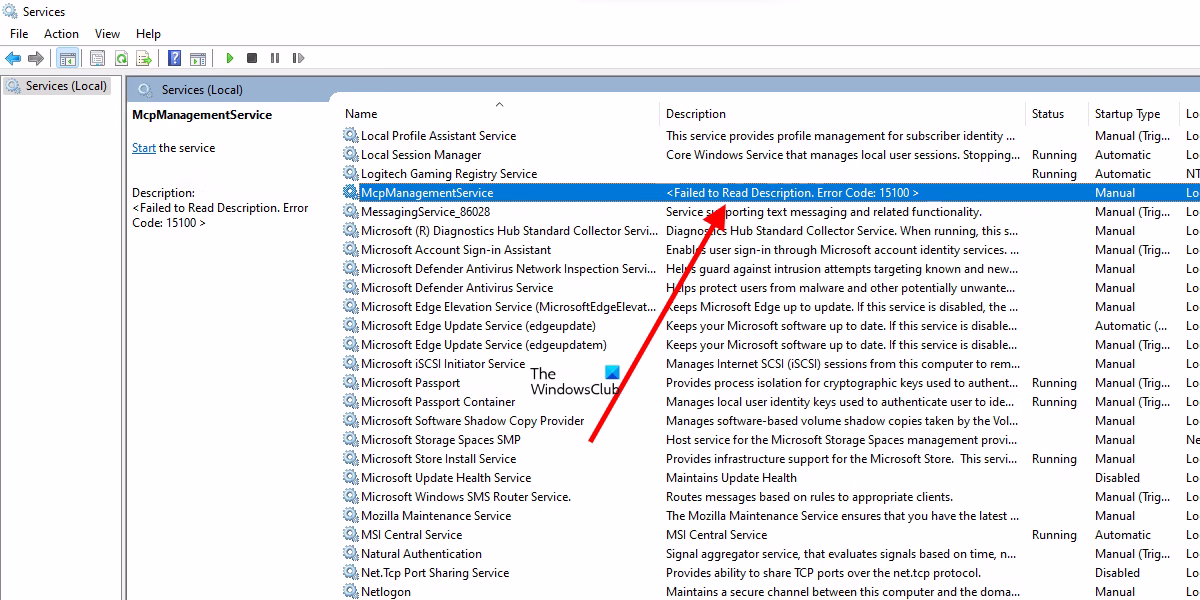Image resolution: width=1200 pixels, height=600 pixels.
Task: Click the forward navigation arrow
Action: tap(34, 57)
